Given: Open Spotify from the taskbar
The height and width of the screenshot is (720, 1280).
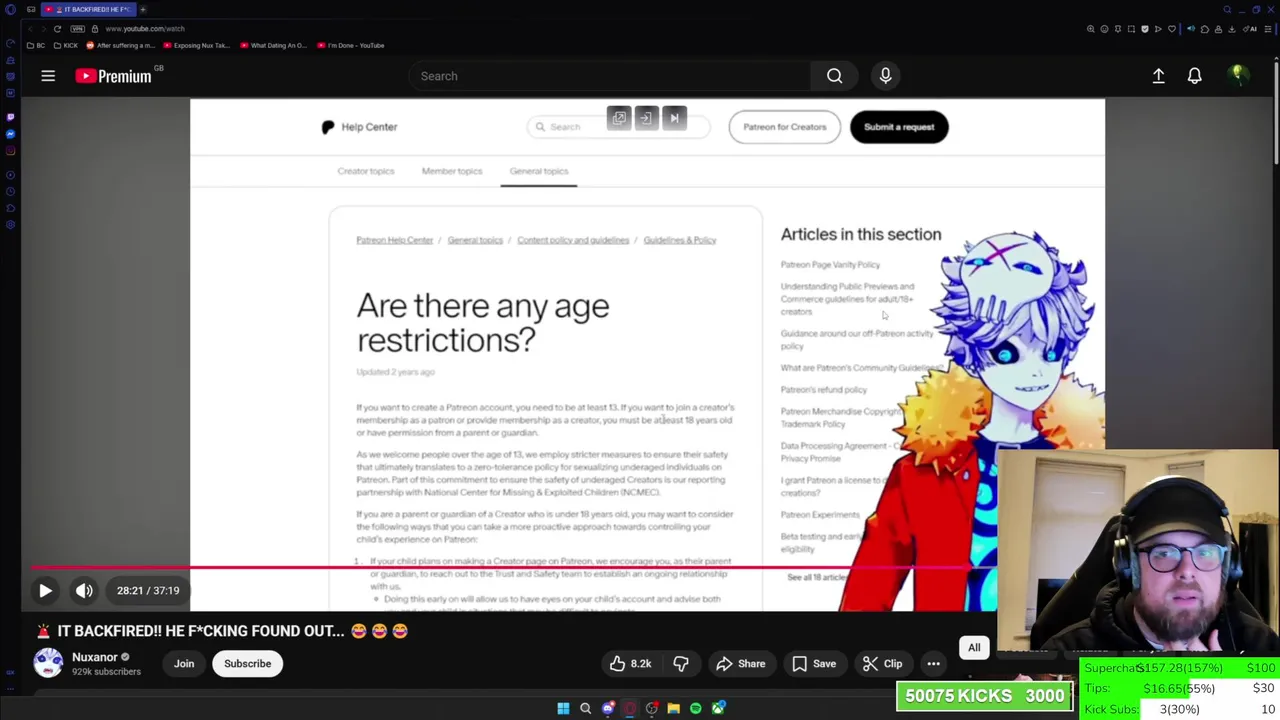Looking at the screenshot, I should pyautogui.click(x=695, y=709).
